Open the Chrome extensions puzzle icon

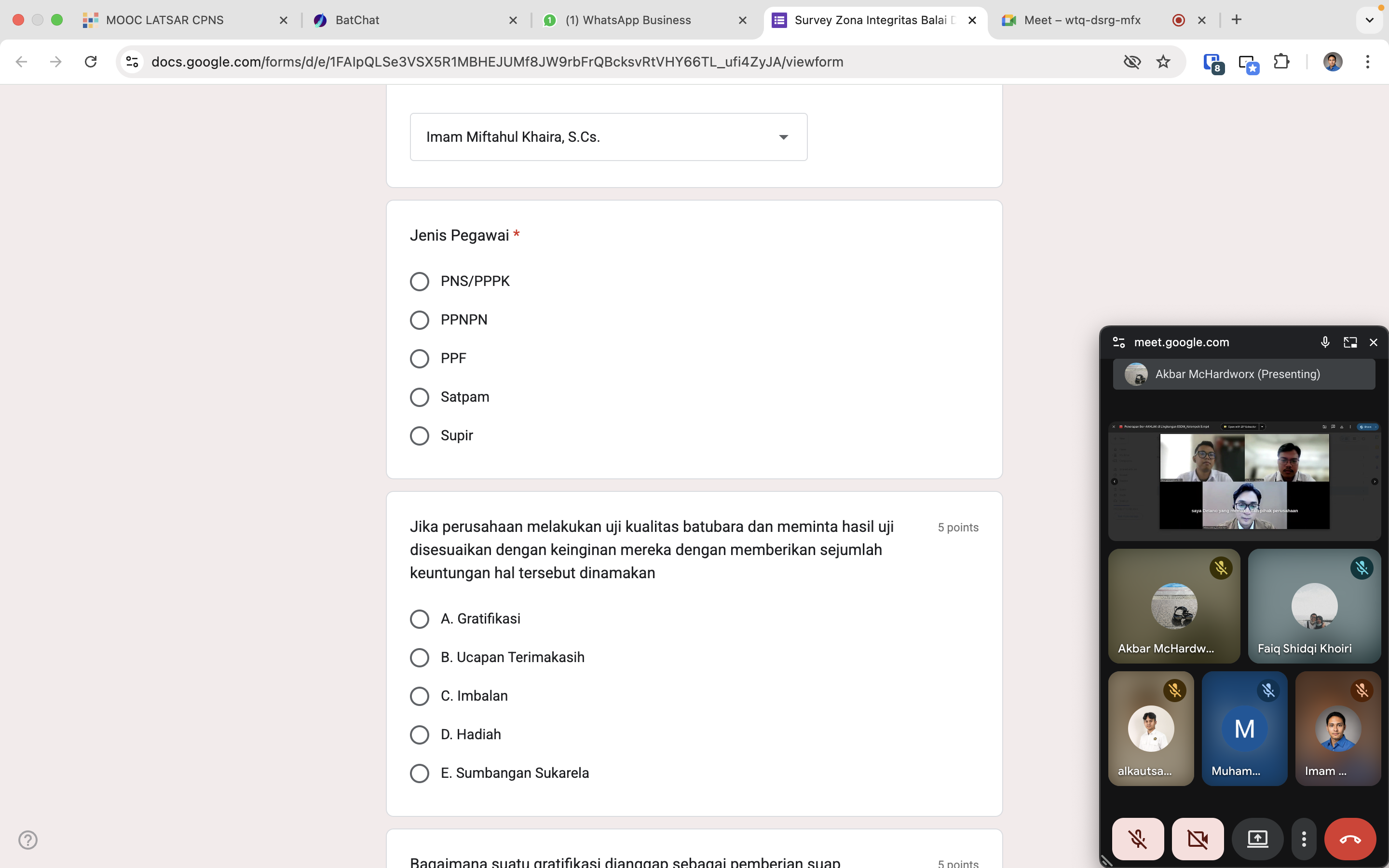pos(1281,61)
